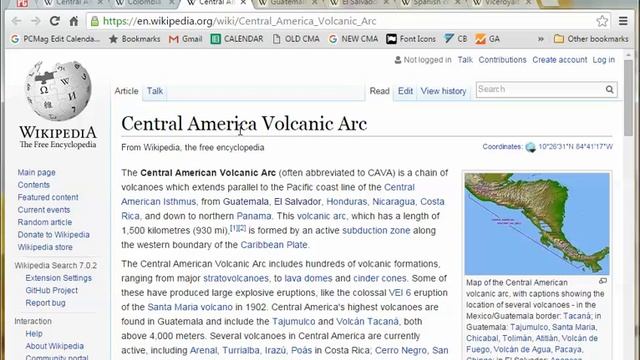
Task: Click Create account link
Action: (x=560, y=60)
